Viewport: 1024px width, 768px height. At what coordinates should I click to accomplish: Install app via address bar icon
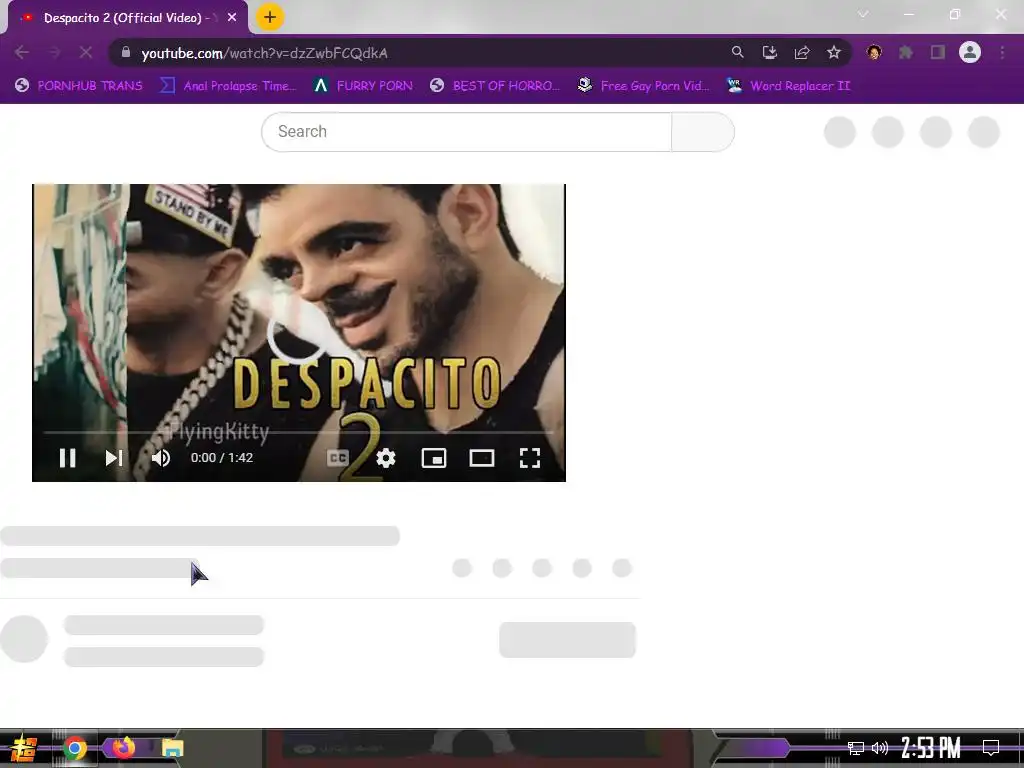click(769, 52)
